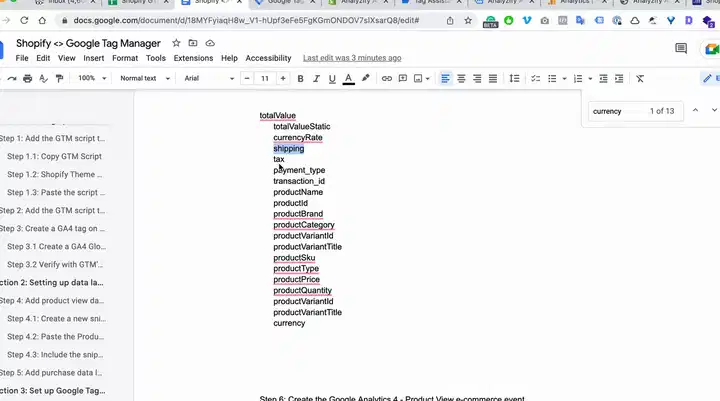Open the zoom level dropdown
The image size is (720, 401).
coord(90,78)
